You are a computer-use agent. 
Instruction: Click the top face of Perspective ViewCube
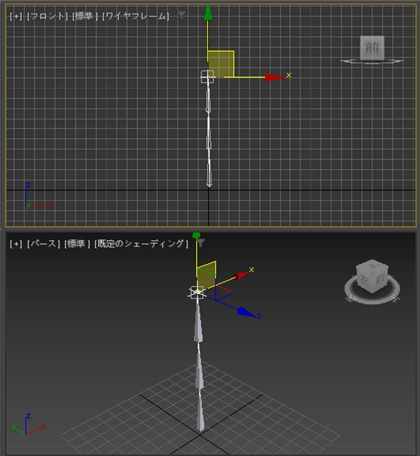(373, 265)
